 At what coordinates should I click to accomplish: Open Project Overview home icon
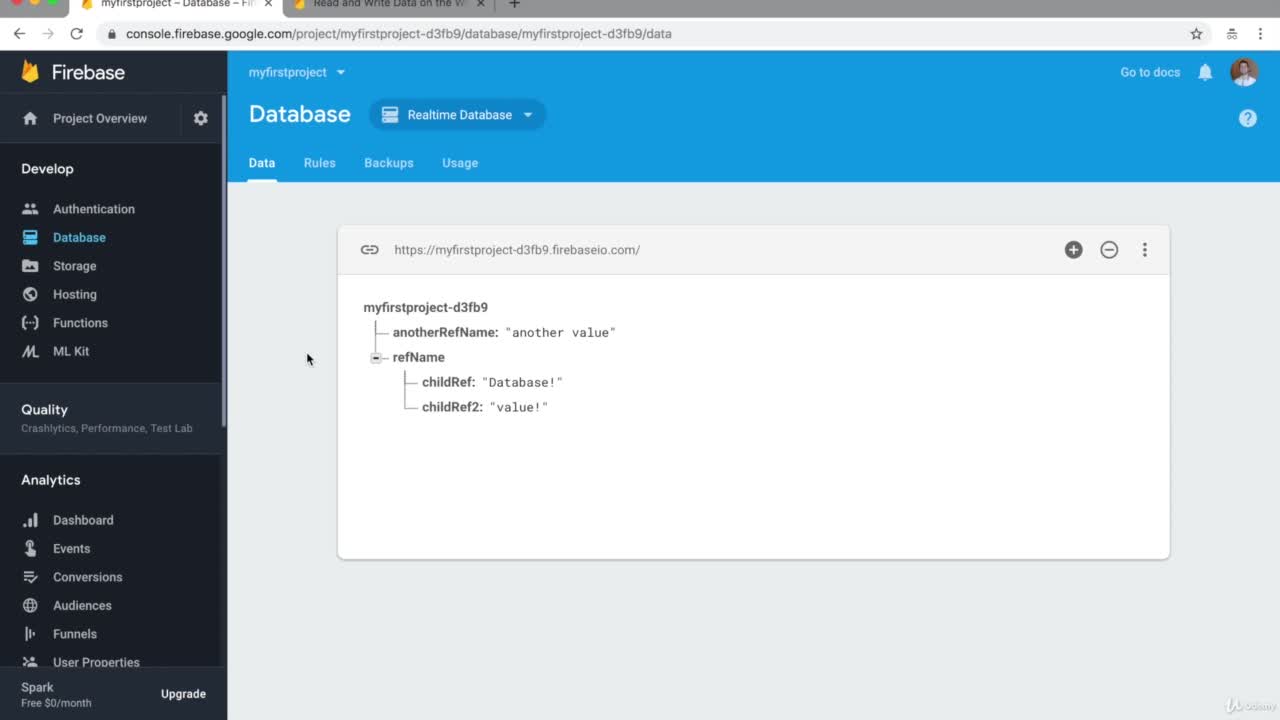point(30,118)
